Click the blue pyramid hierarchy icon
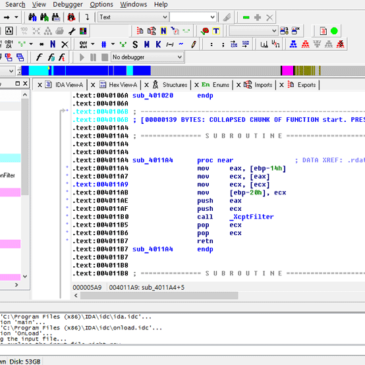 (293, 44)
